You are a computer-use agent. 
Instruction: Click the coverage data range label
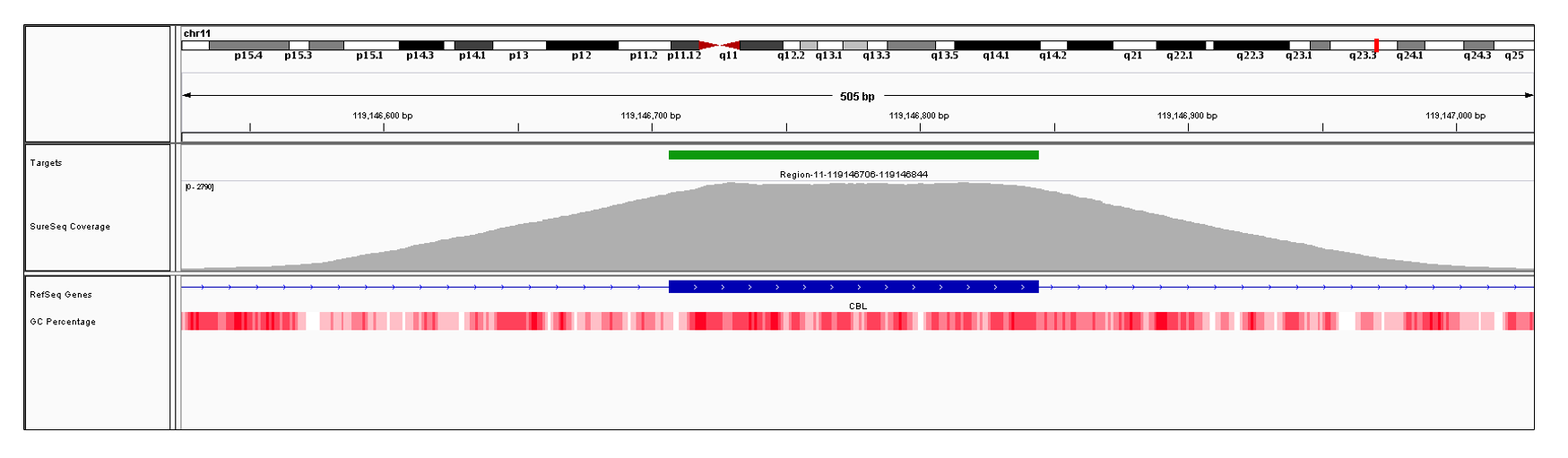tap(199, 187)
